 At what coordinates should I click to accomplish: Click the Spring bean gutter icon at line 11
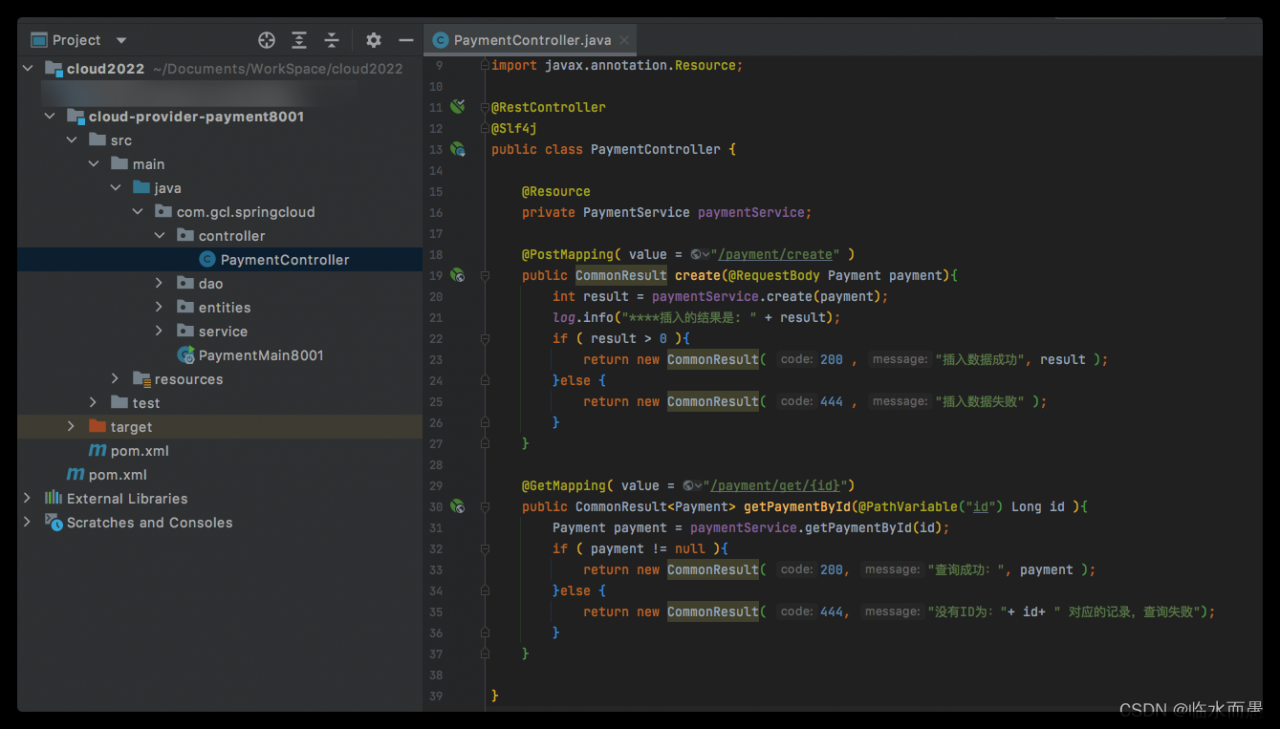(458, 106)
